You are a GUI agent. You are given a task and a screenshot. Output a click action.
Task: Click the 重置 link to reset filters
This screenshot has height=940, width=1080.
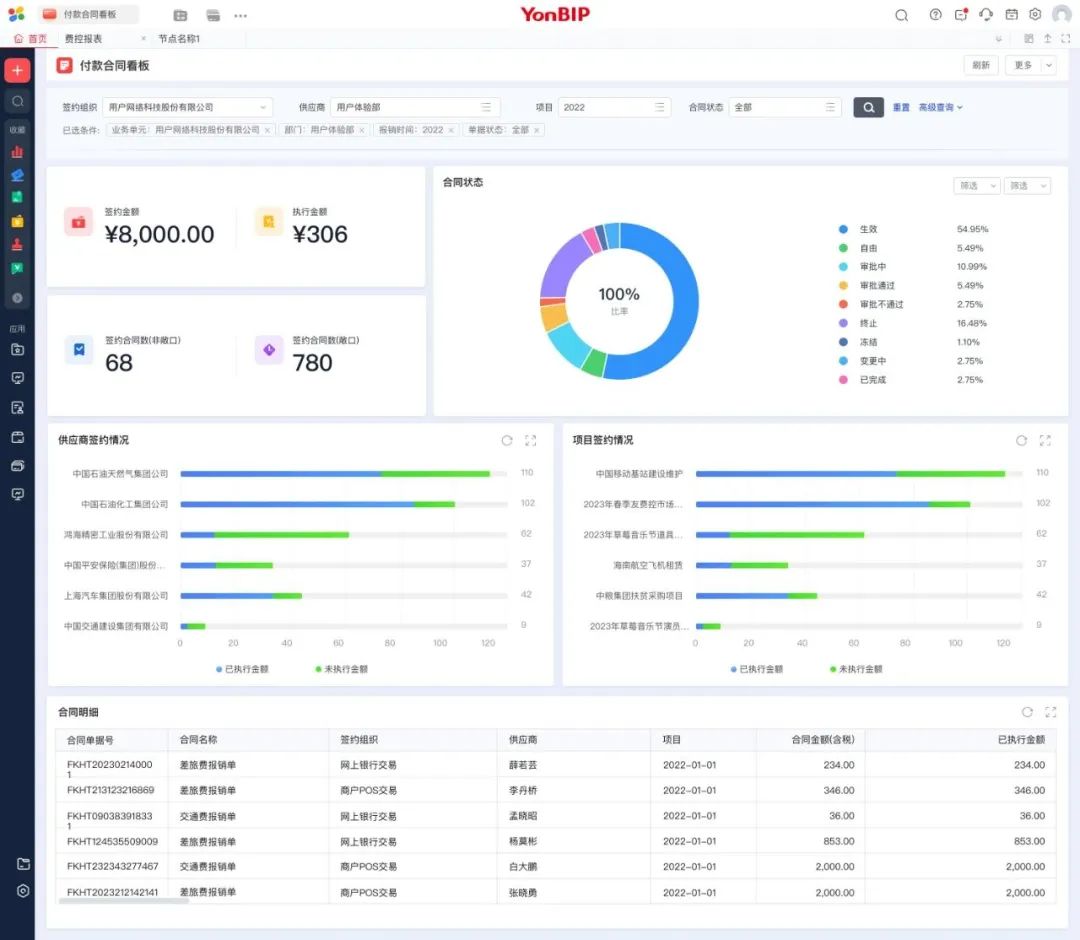point(901,107)
